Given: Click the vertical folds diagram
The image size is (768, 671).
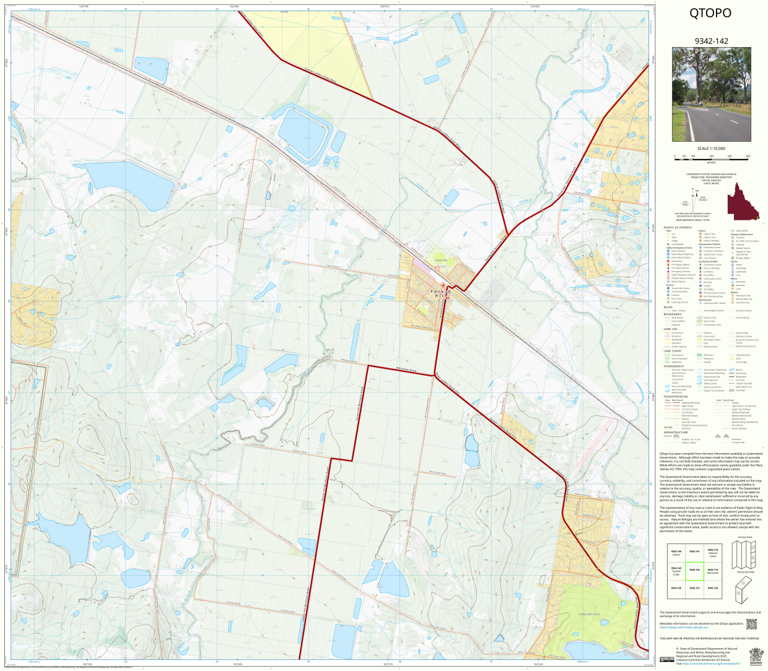Looking at the screenshot, I should [742, 554].
